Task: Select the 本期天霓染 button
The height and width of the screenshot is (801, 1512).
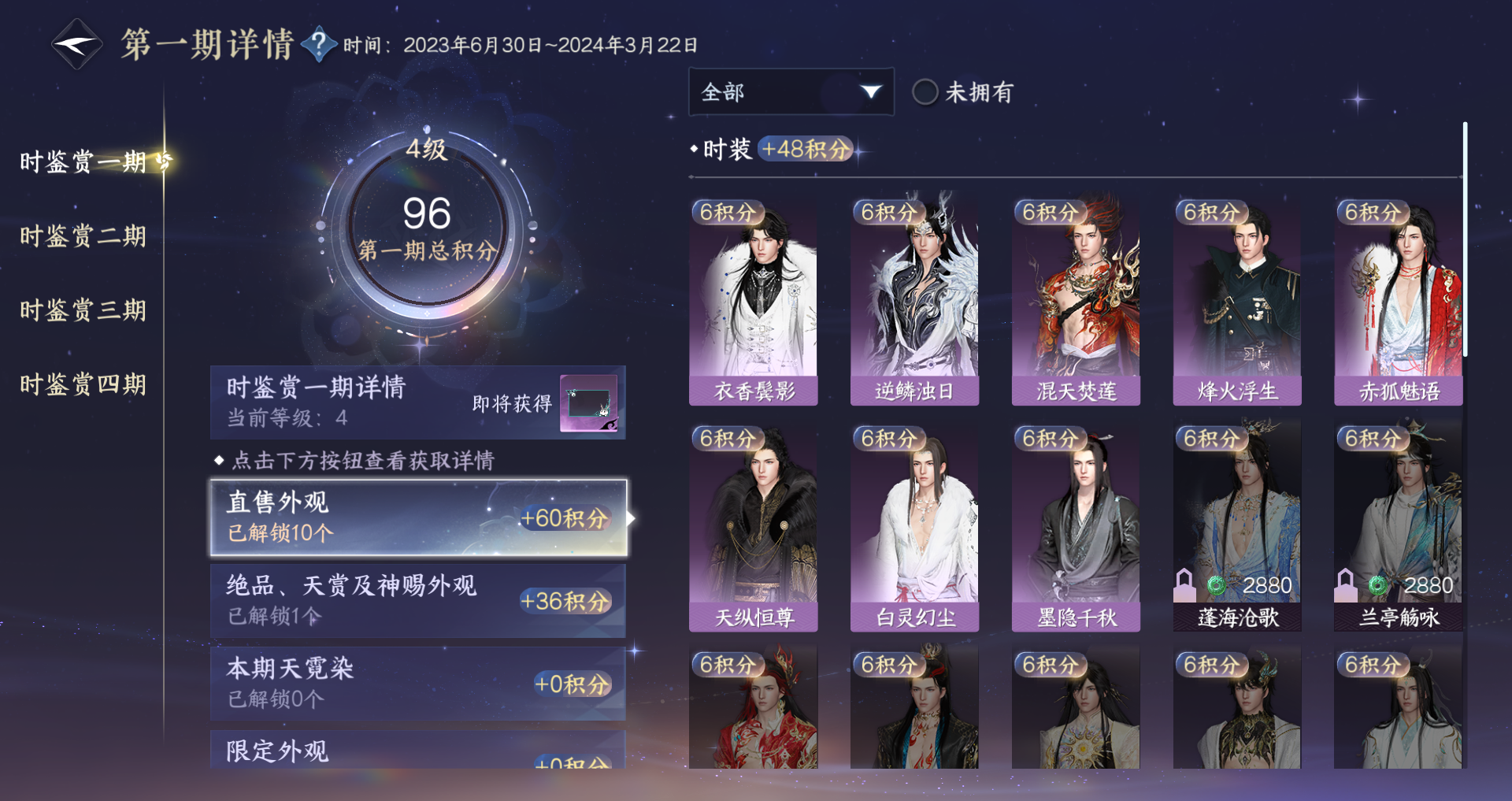Action: 418,684
